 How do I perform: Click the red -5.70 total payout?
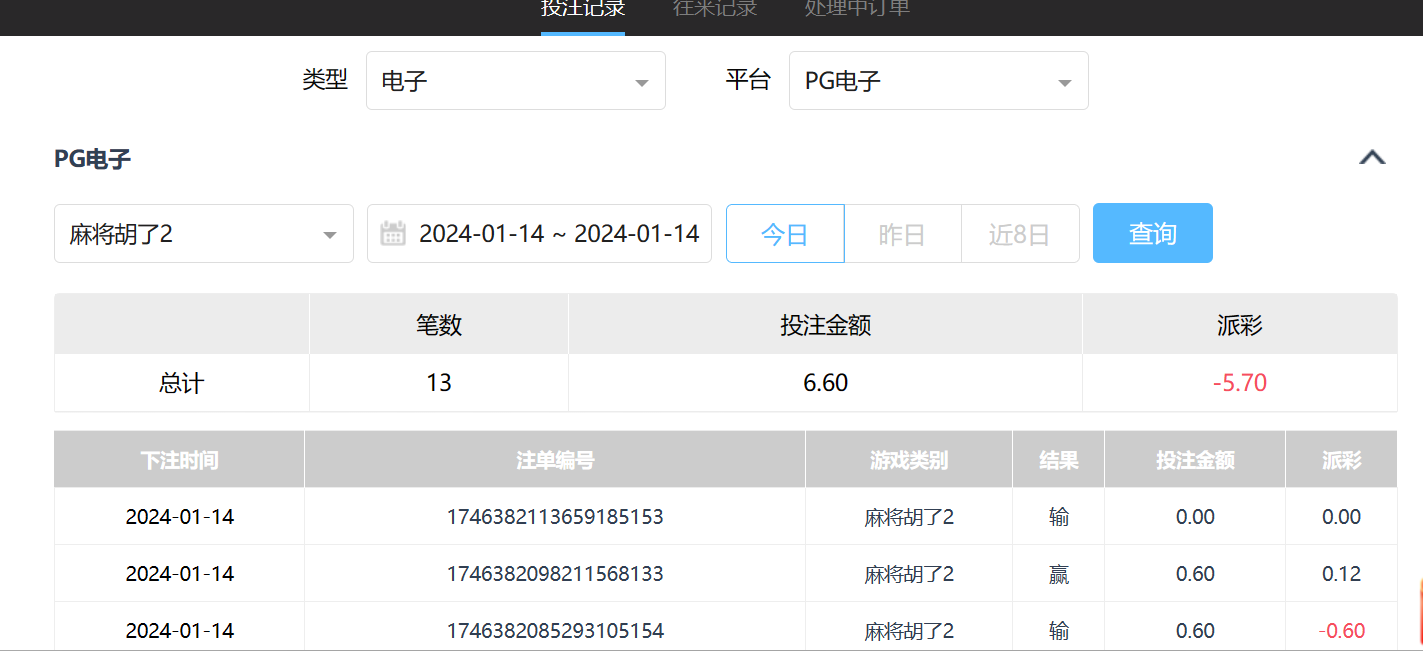1239,383
